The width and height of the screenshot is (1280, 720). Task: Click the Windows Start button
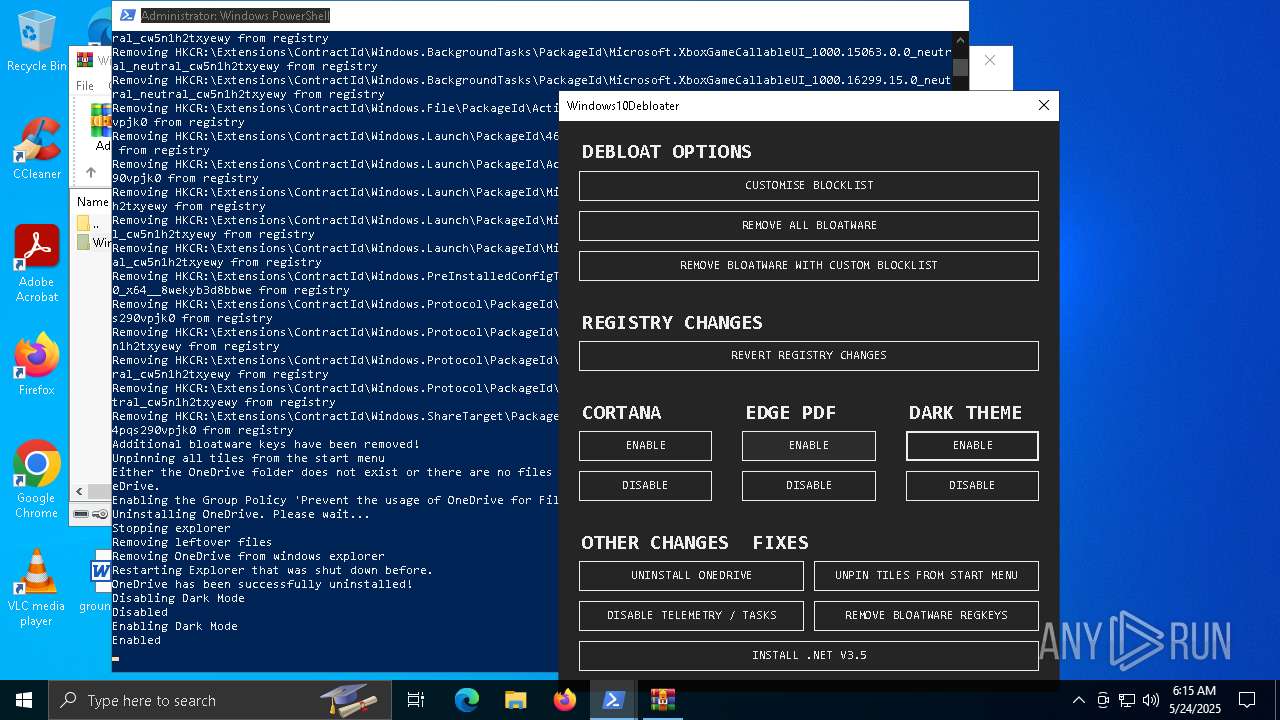(24, 700)
